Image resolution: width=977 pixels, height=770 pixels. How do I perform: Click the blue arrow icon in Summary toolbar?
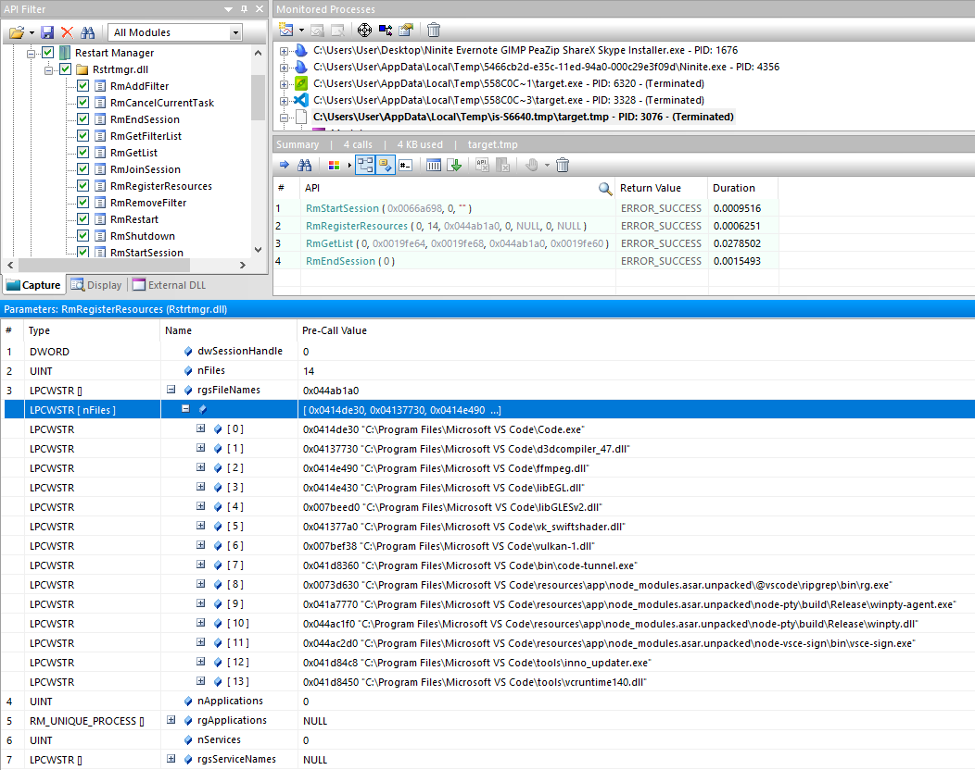(x=285, y=165)
